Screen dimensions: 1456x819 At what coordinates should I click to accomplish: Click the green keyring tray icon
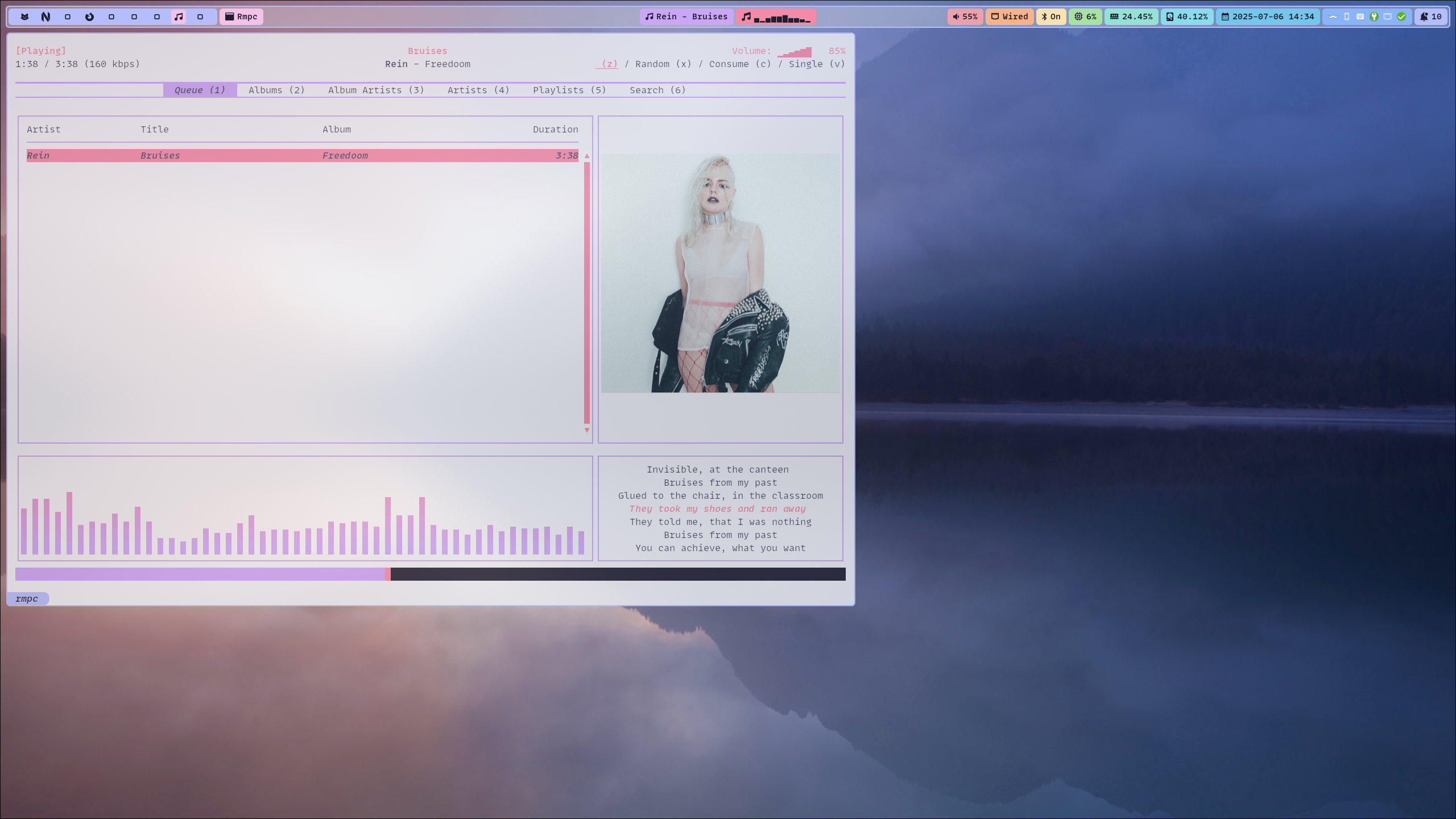[x=1374, y=16]
